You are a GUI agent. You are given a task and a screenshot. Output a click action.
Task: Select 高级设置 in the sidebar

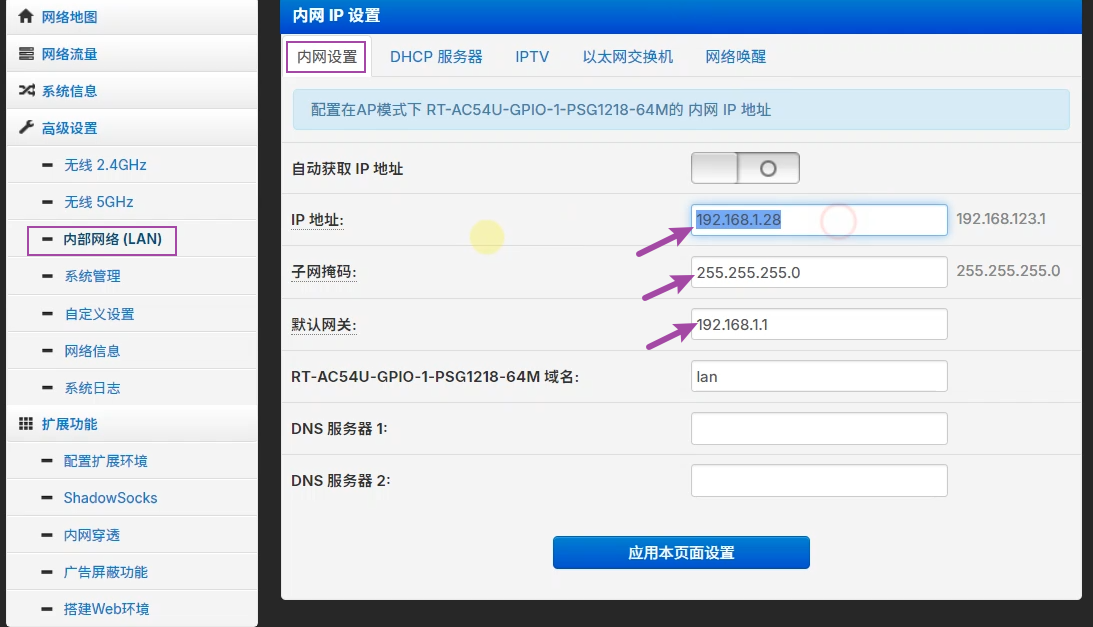click(69, 128)
